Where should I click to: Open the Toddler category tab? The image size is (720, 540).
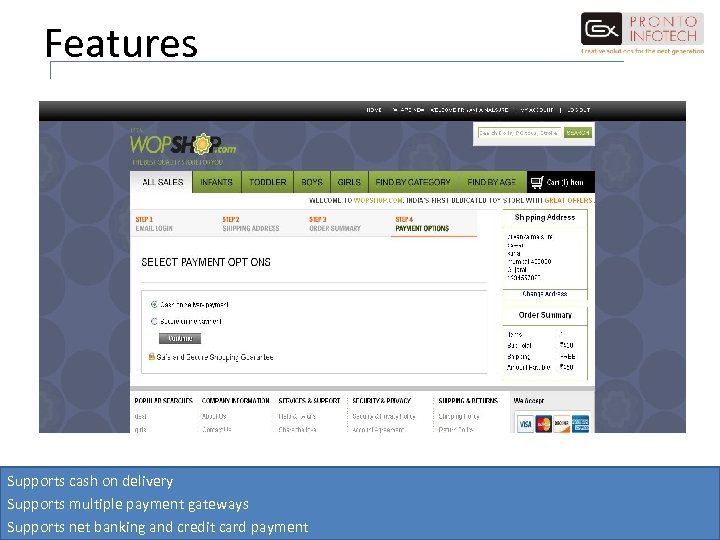pos(268,182)
